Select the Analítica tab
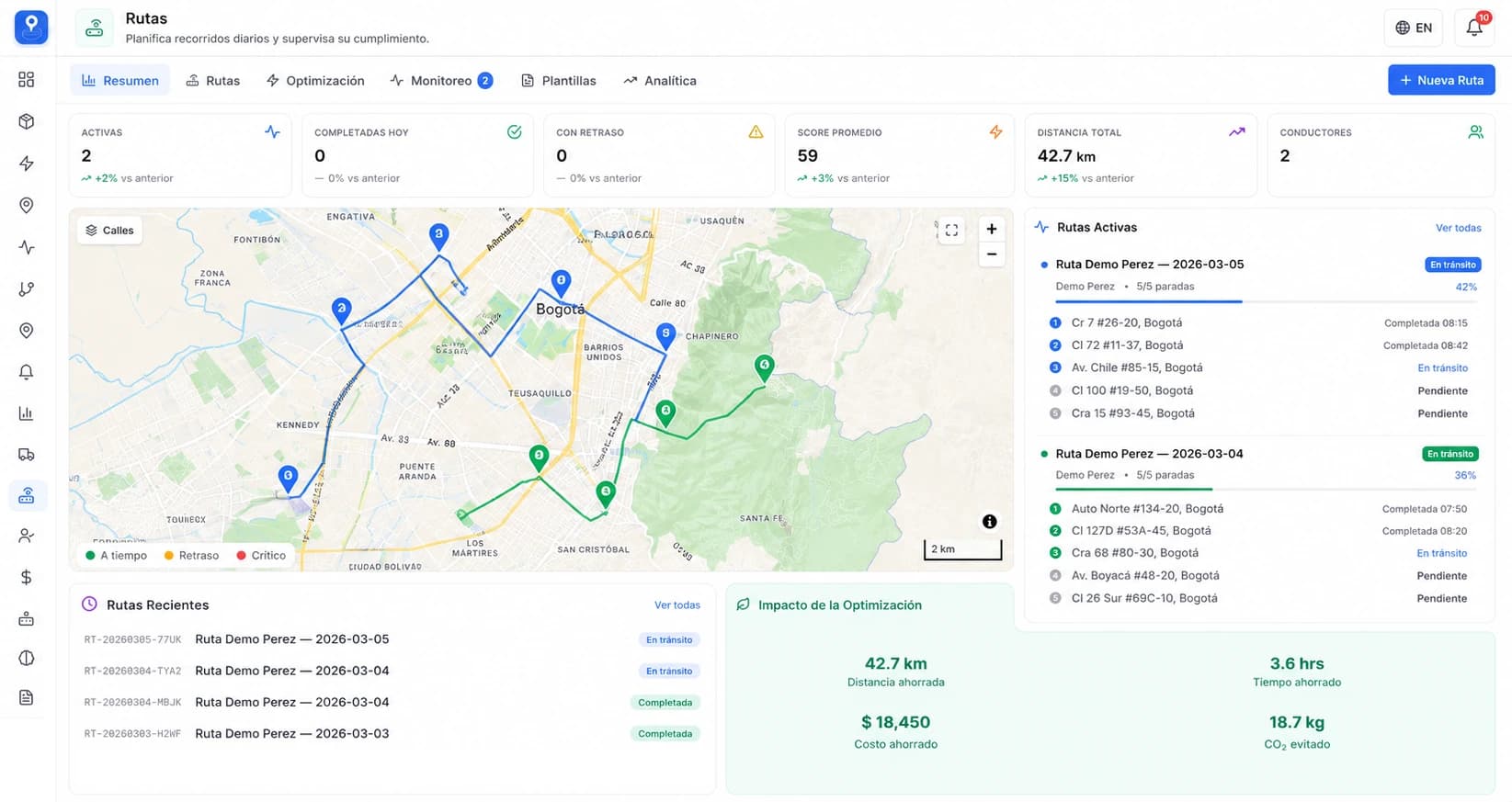Image resolution: width=1512 pixels, height=802 pixels. point(660,81)
